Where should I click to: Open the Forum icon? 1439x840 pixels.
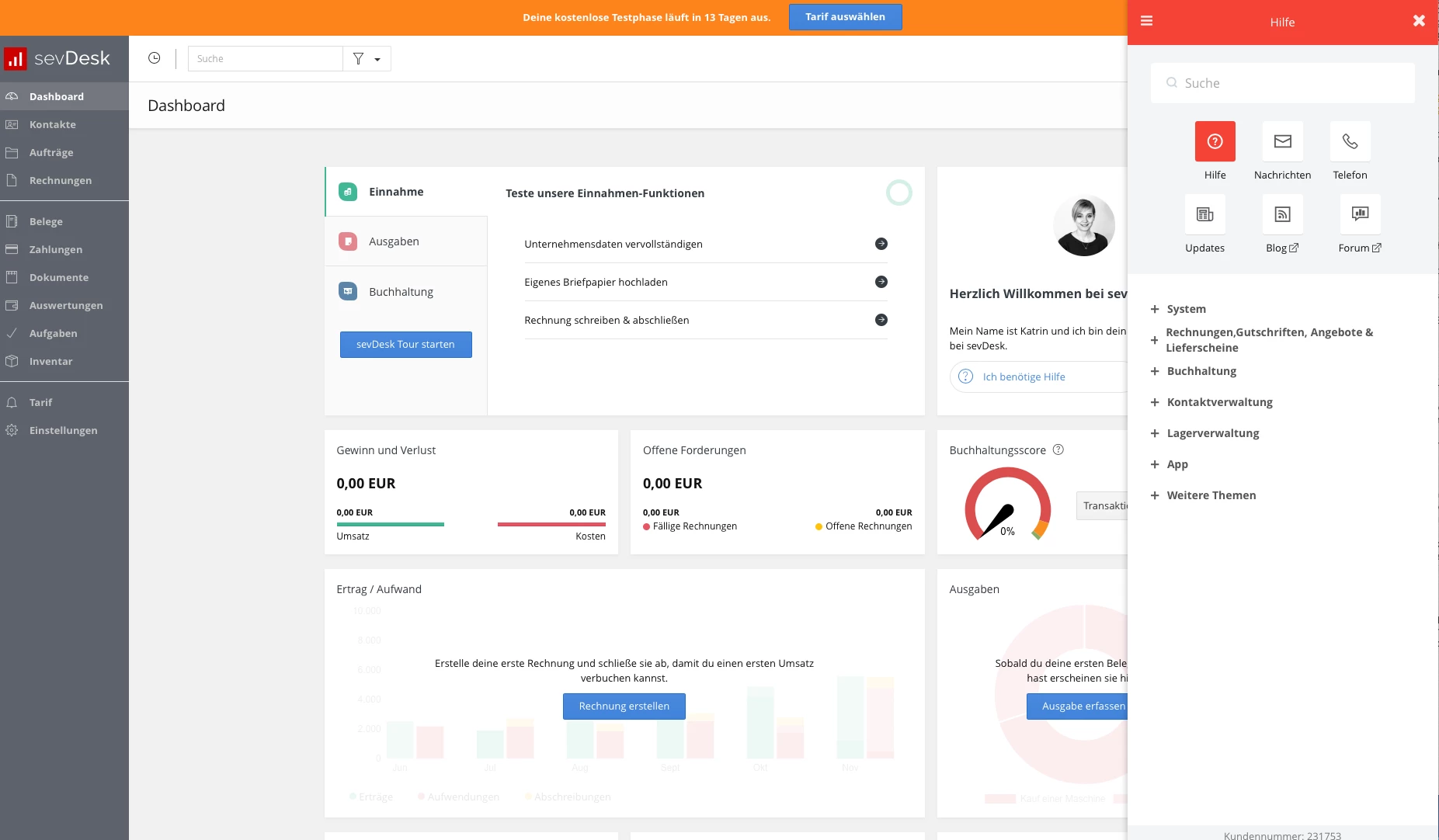(1360, 214)
